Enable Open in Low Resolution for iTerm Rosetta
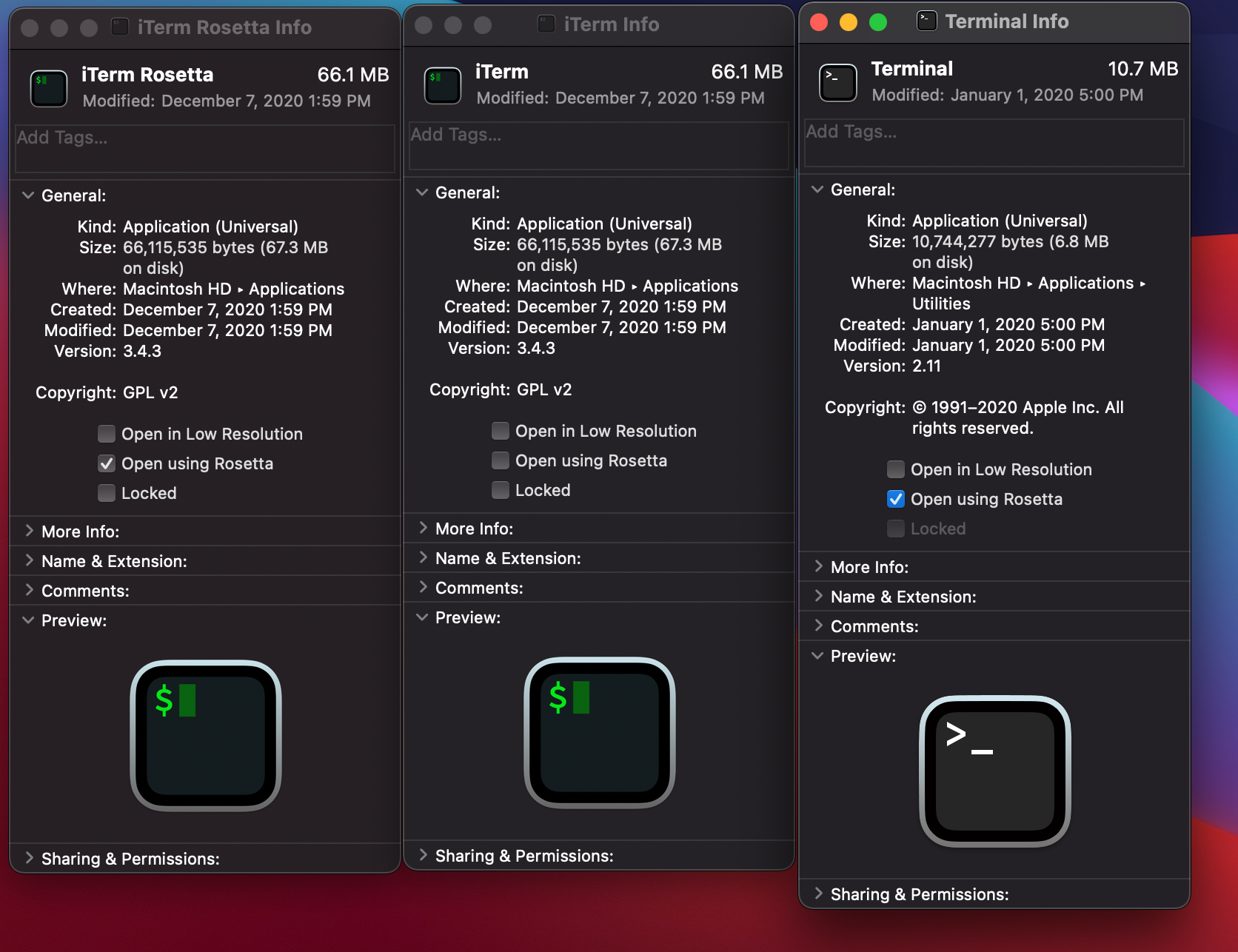This screenshot has height=952, width=1238. [107, 434]
